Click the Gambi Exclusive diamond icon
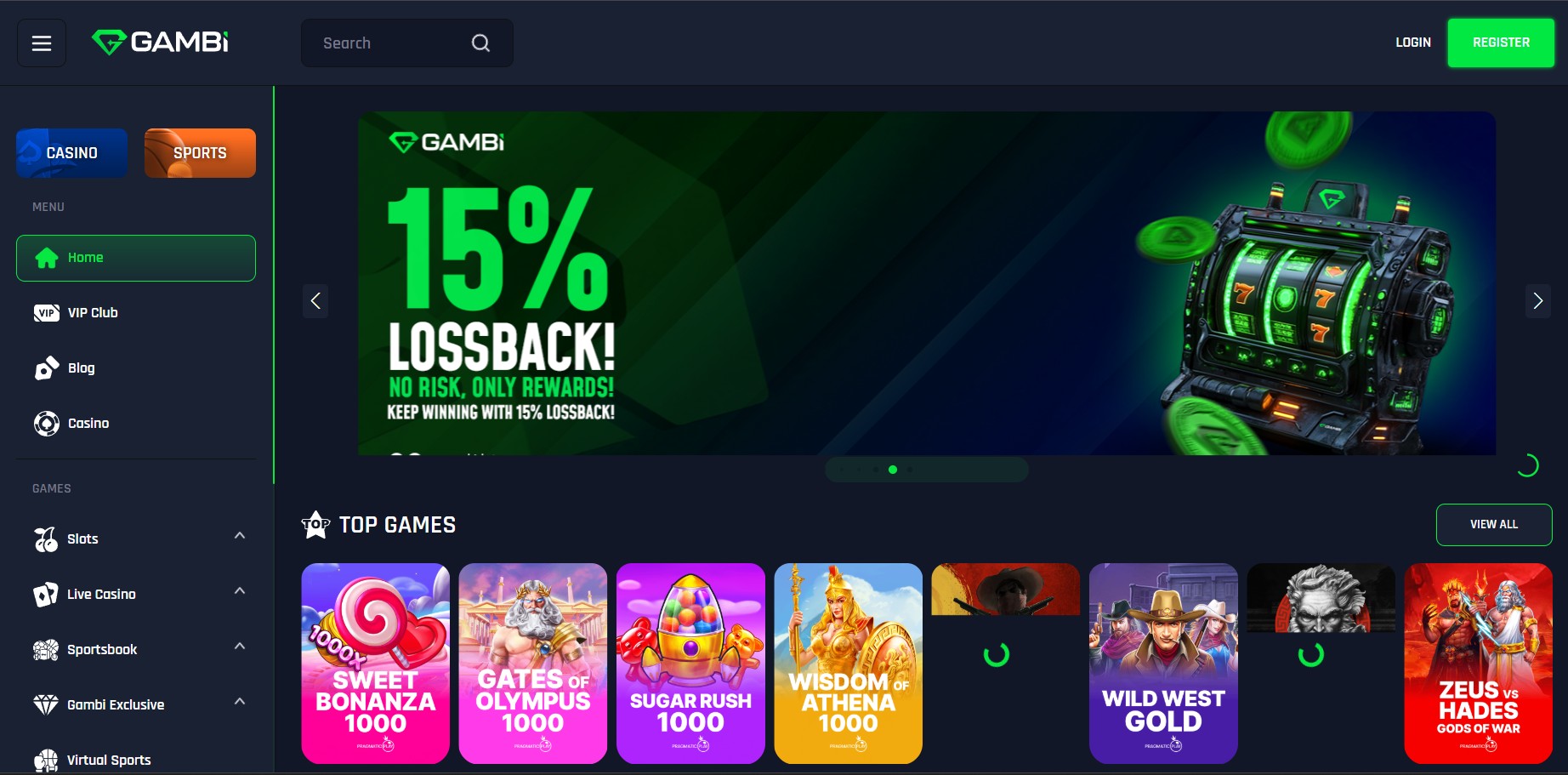This screenshot has height=775, width=1568. (x=46, y=705)
